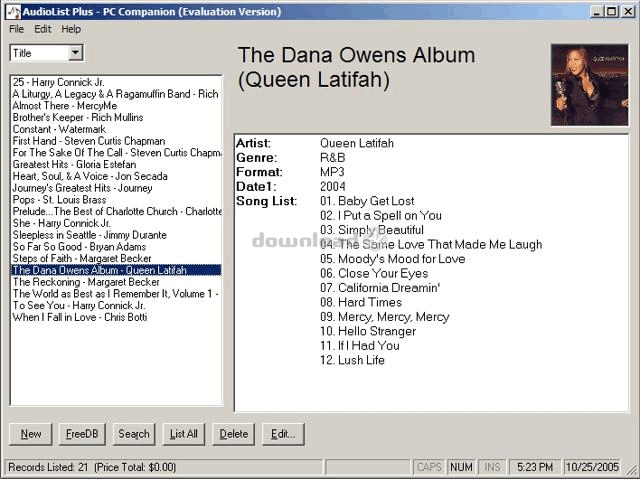Select 25 - Harry Connick Jr. in list
Viewport: 640px width, 479px height.
59,81
